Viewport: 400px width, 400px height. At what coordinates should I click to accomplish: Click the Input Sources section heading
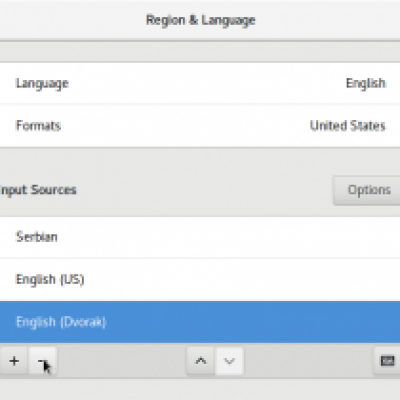(x=38, y=190)
